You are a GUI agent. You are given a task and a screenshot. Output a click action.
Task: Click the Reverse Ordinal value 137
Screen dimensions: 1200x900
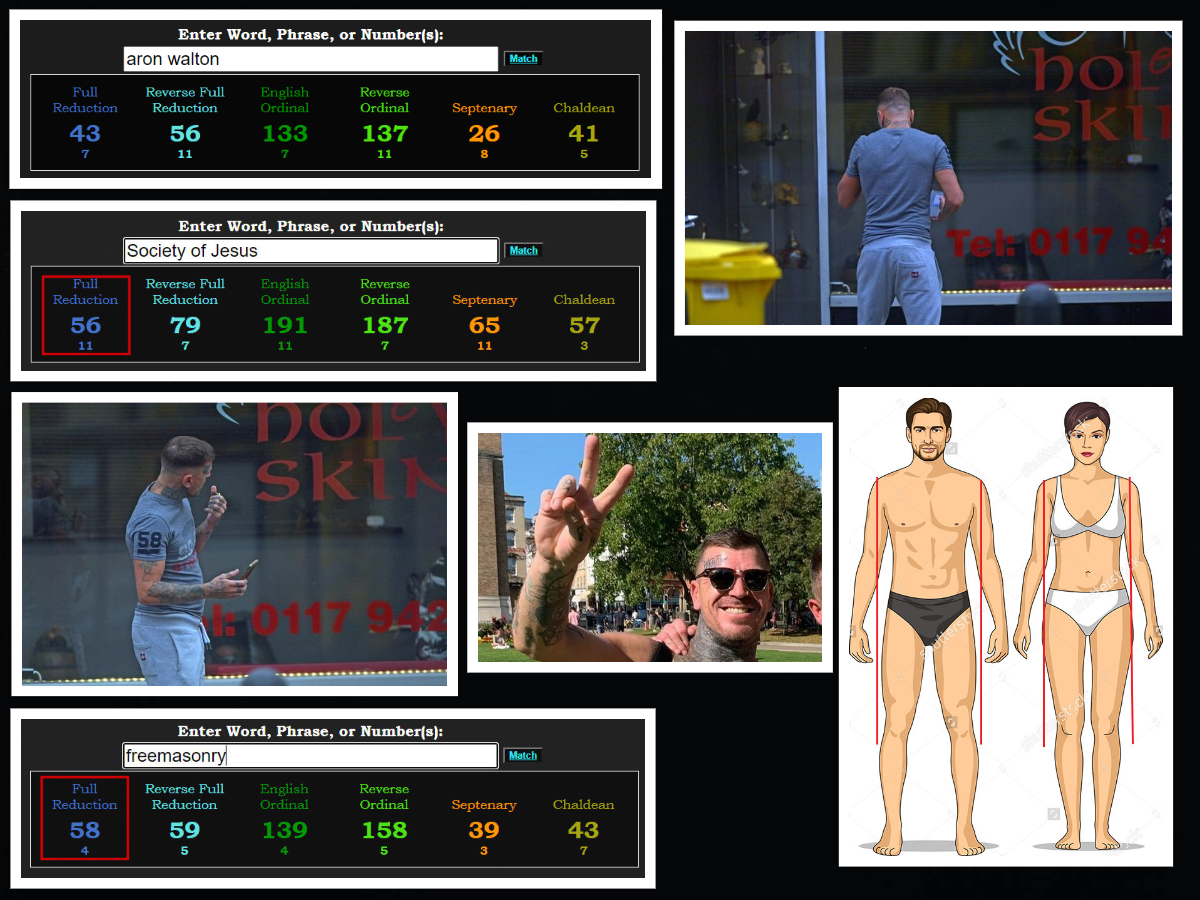(385, 133)
